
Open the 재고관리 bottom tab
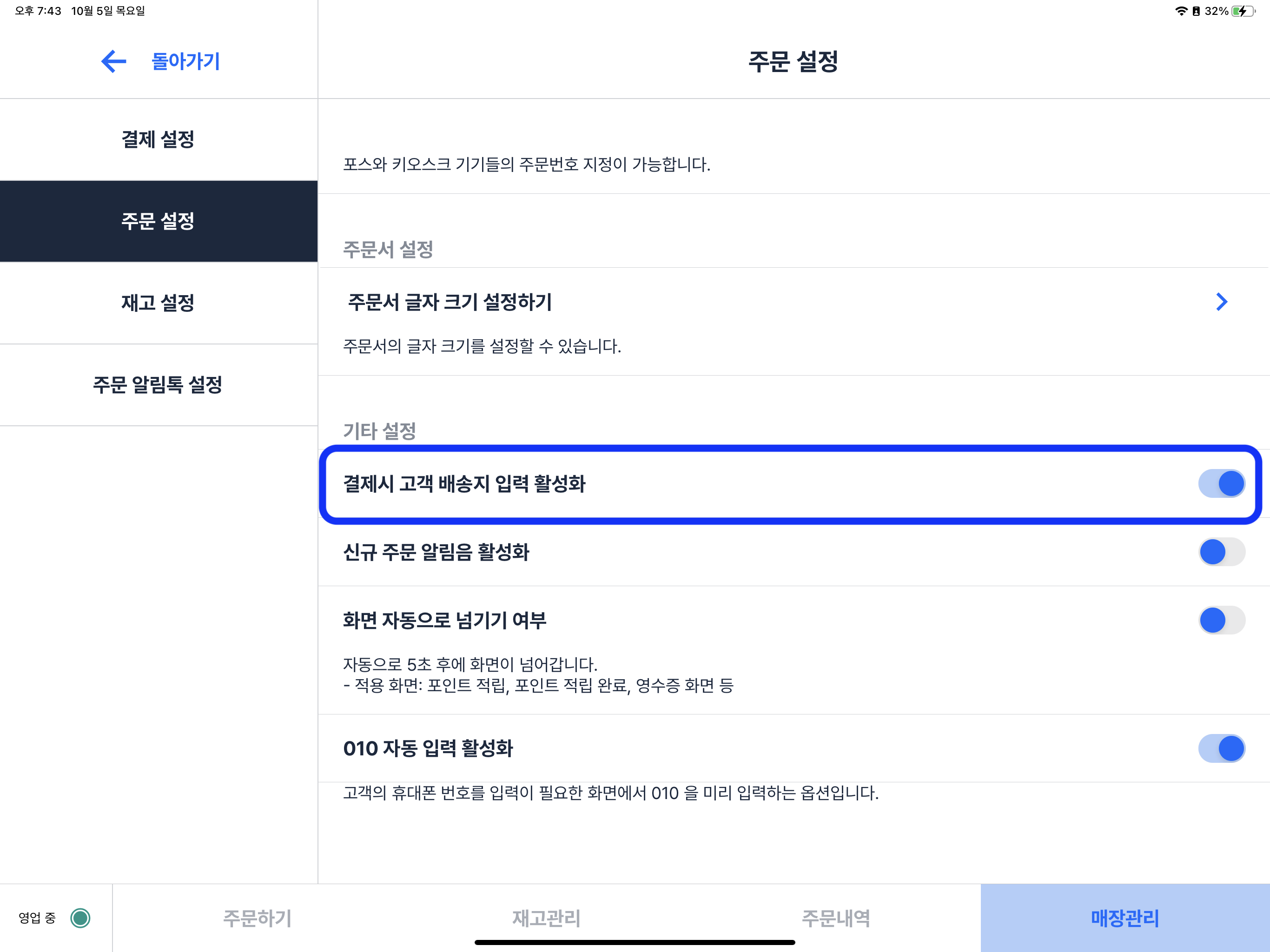[546, 918]
